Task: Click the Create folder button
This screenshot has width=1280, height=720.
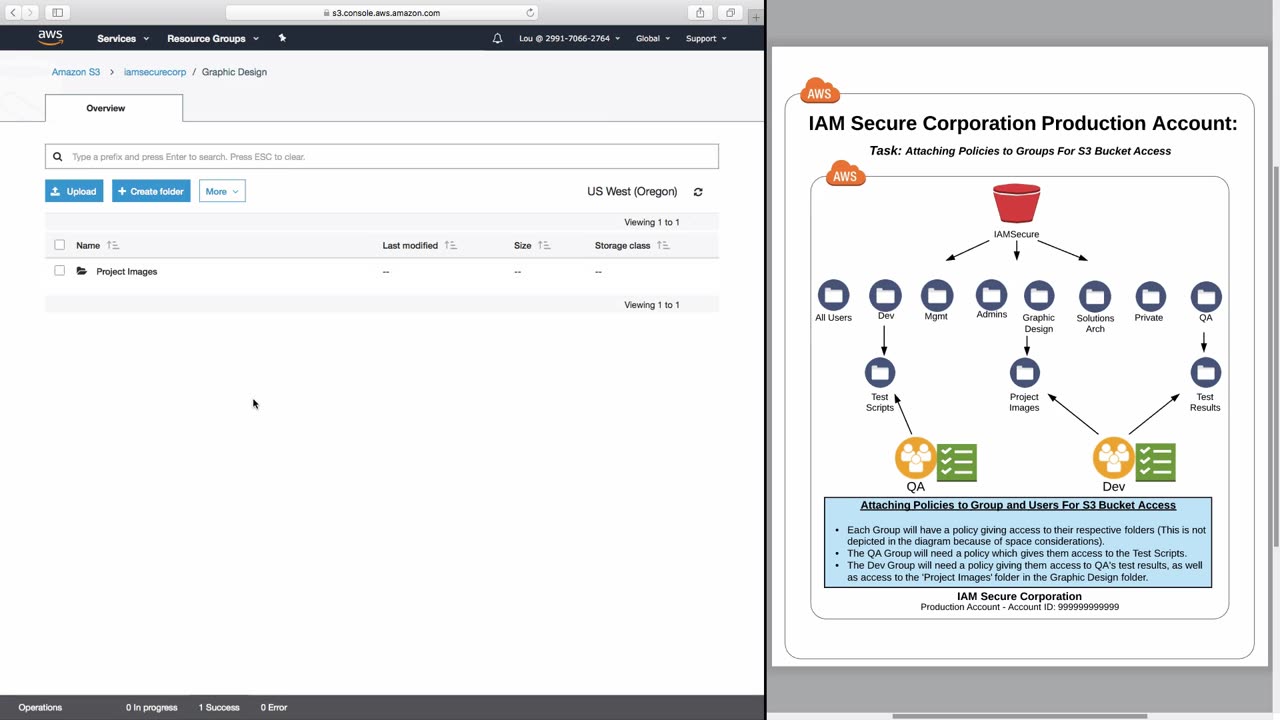Action: pyautogui.click(x=151, y=191)
